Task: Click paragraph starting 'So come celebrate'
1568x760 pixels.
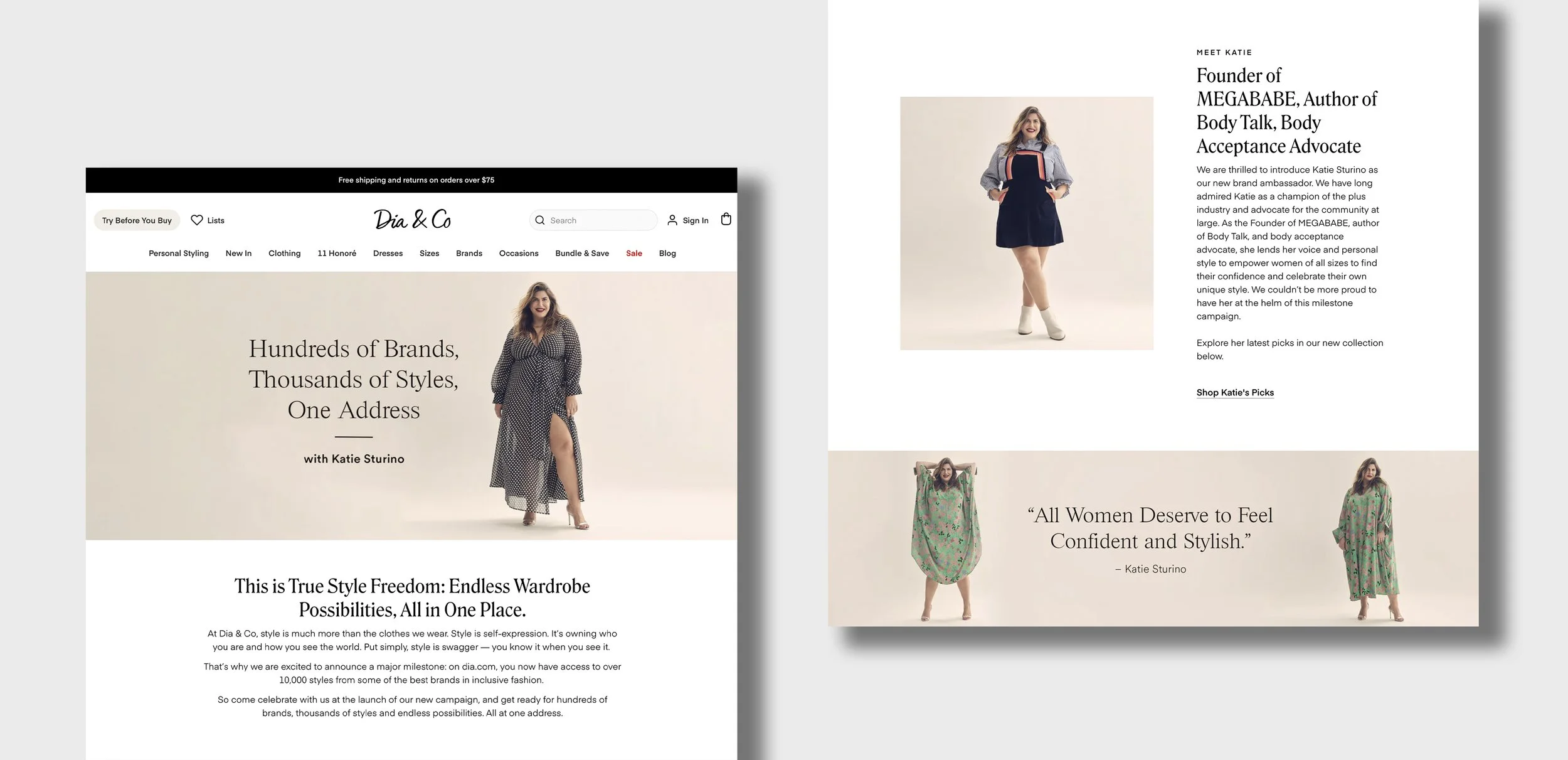Action: click(x=412, y=706)
